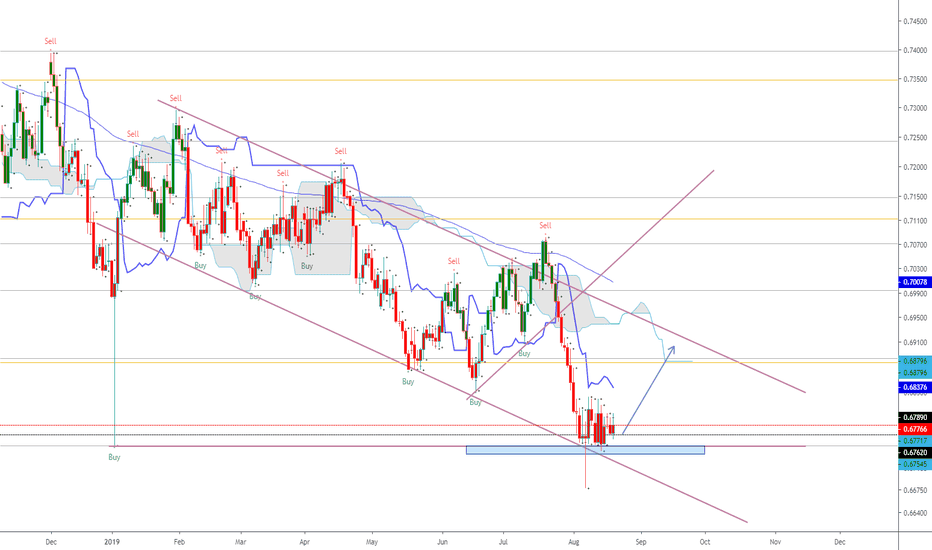The image size is (932, 550).
Task: Click the Mar date axis label
Action: 240,542
